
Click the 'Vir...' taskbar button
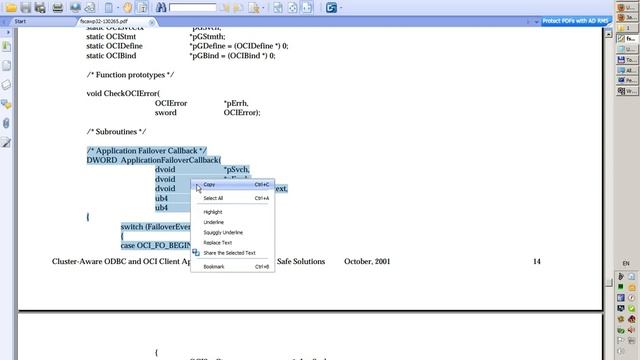[x=627, y=91]
